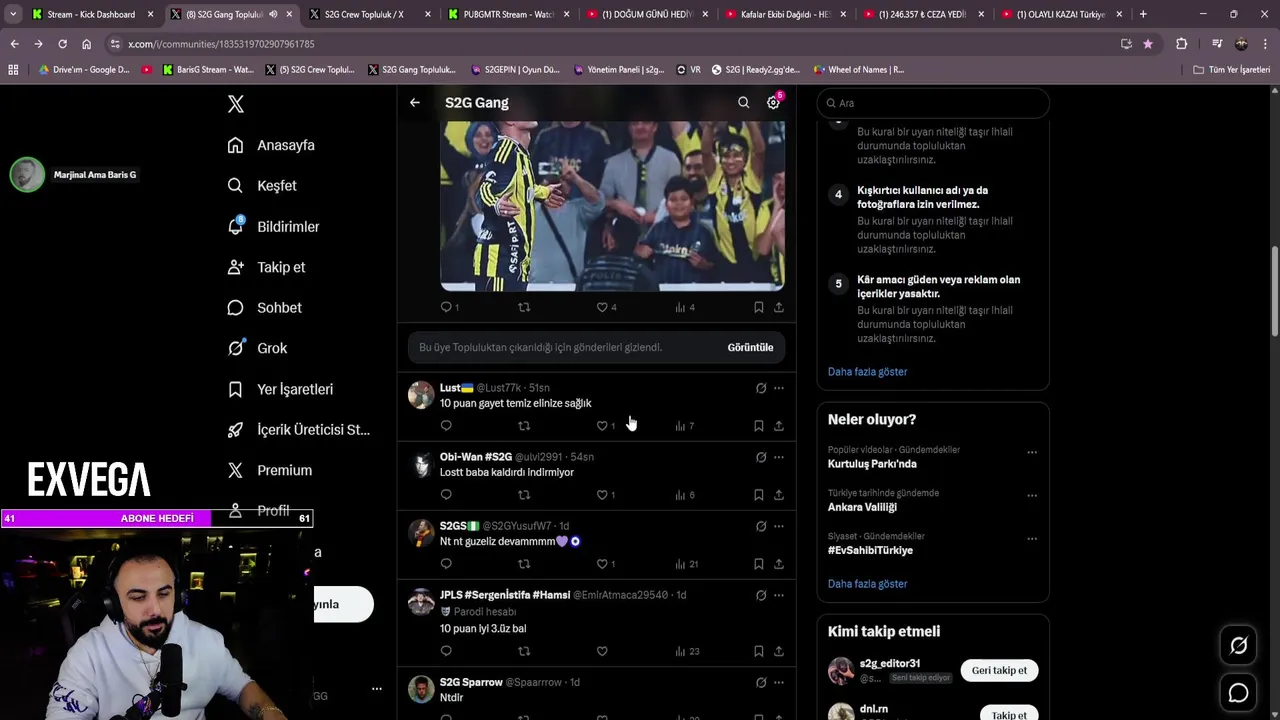Open İçerik Üreticisi Studio item

(x=299, y=430)
